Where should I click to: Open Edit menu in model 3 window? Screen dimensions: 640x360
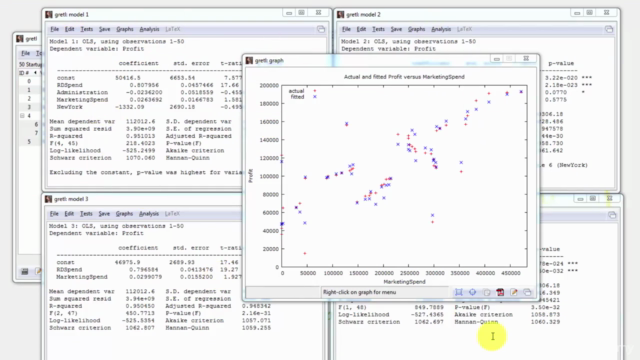pos(69,214)
